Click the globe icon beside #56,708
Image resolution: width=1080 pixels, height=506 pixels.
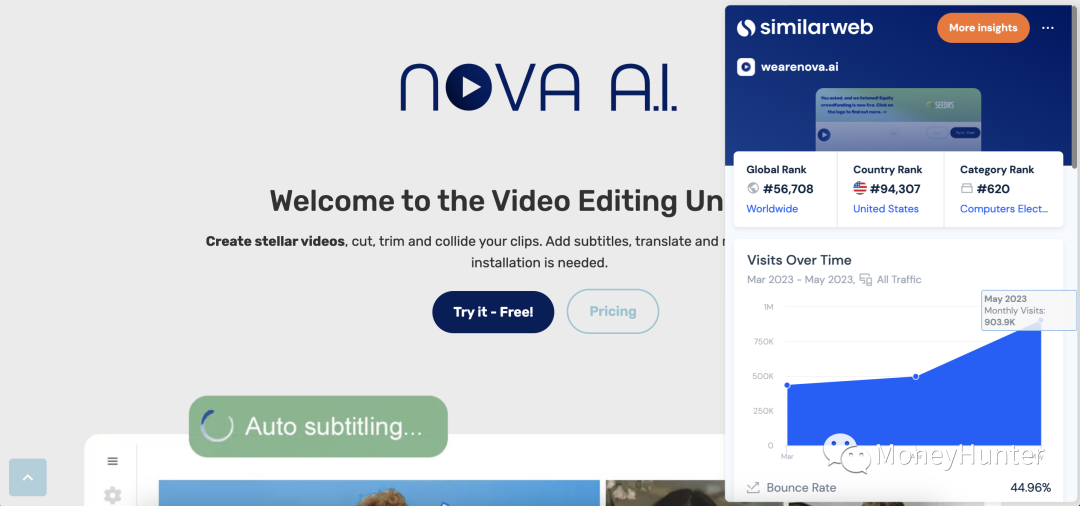coord(753,189)
